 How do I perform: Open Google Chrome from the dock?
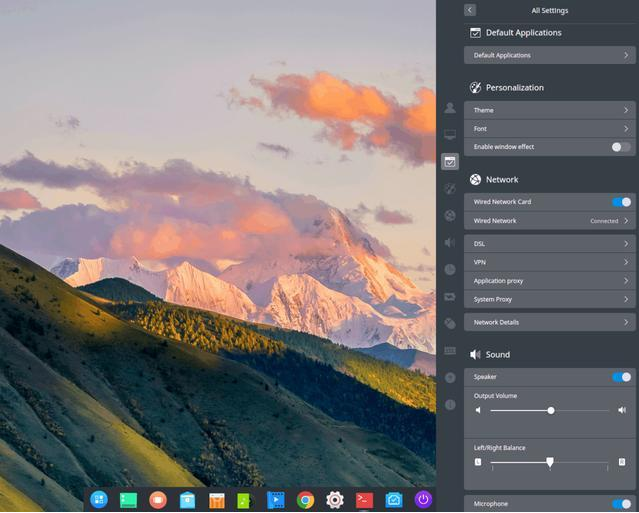pos(305,500)
